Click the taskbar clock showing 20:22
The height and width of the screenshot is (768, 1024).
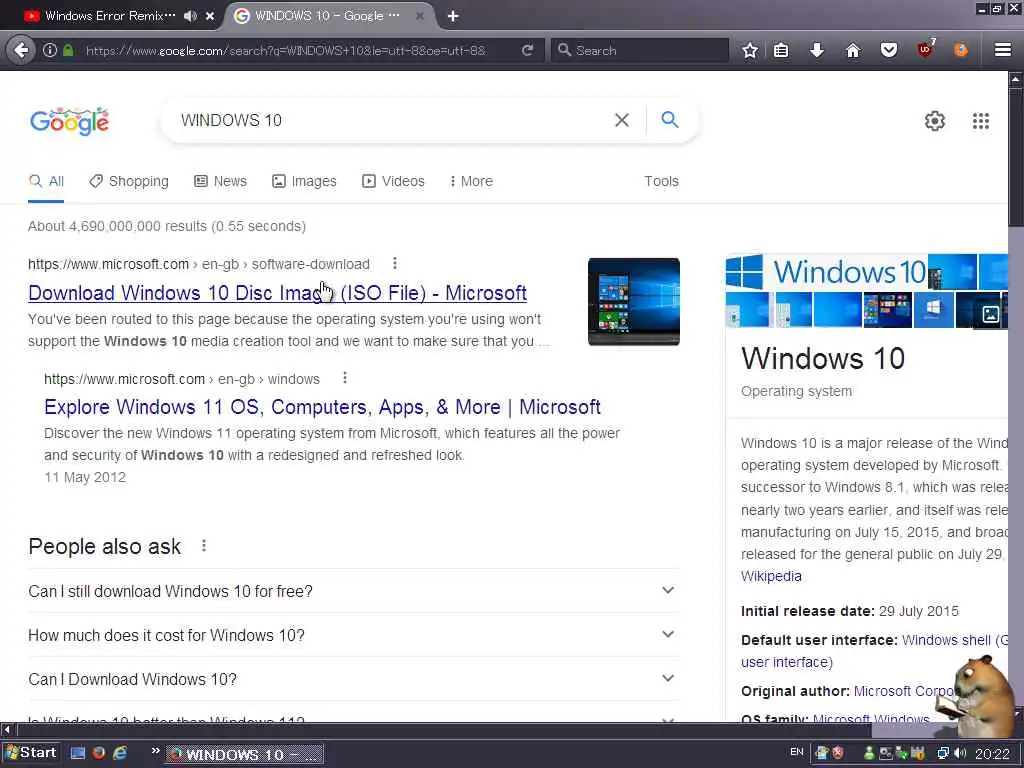[993, 754]
